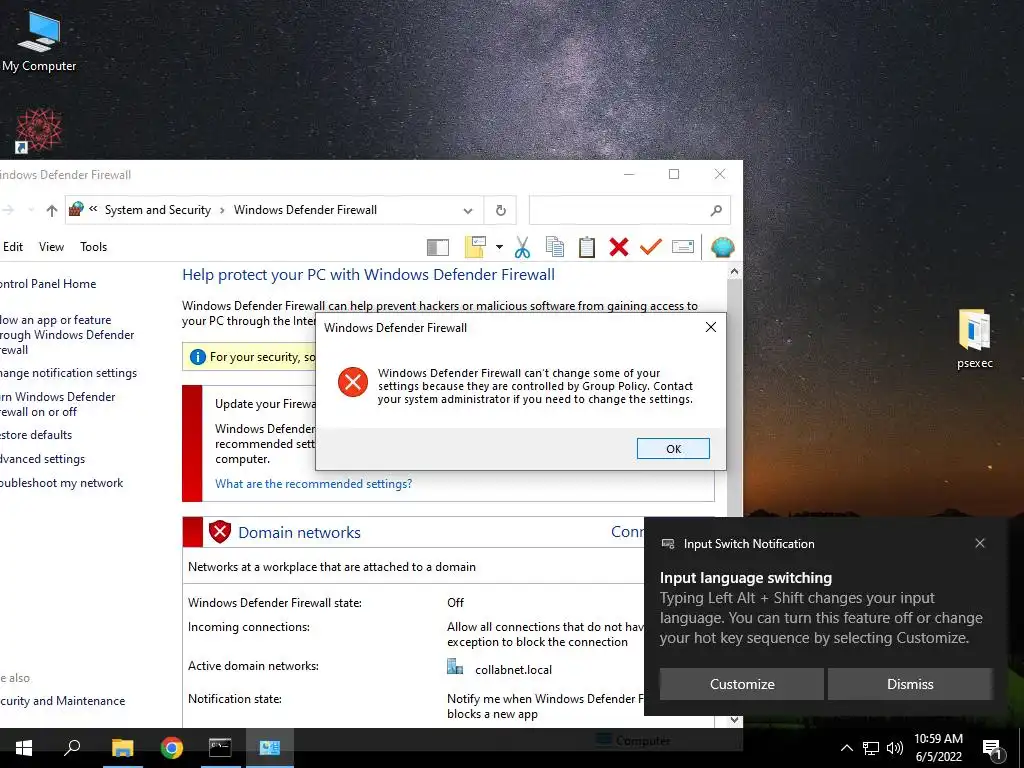
Task: Click the blue shell icon in toolbar
Action: click(722, 247)
